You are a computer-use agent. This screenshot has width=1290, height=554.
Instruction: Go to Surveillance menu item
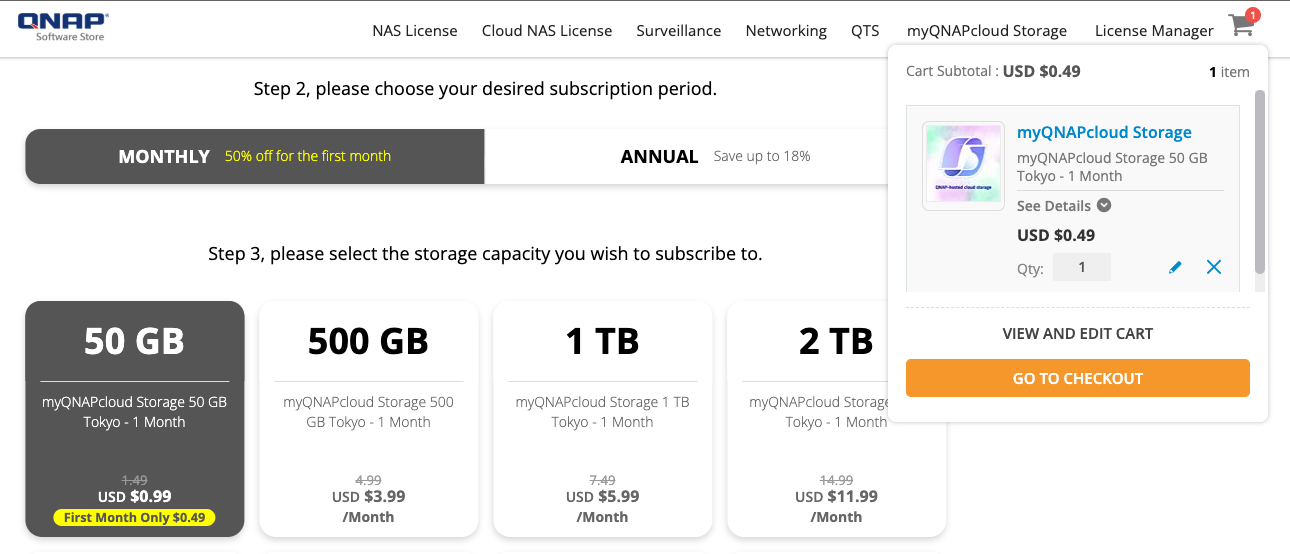coord(679,31)
